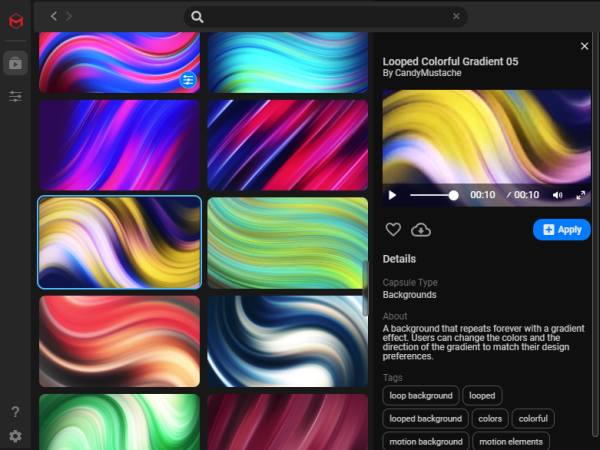Go back with the left chevron
Viewport: 600px width, 450px height.
[54, 16]
